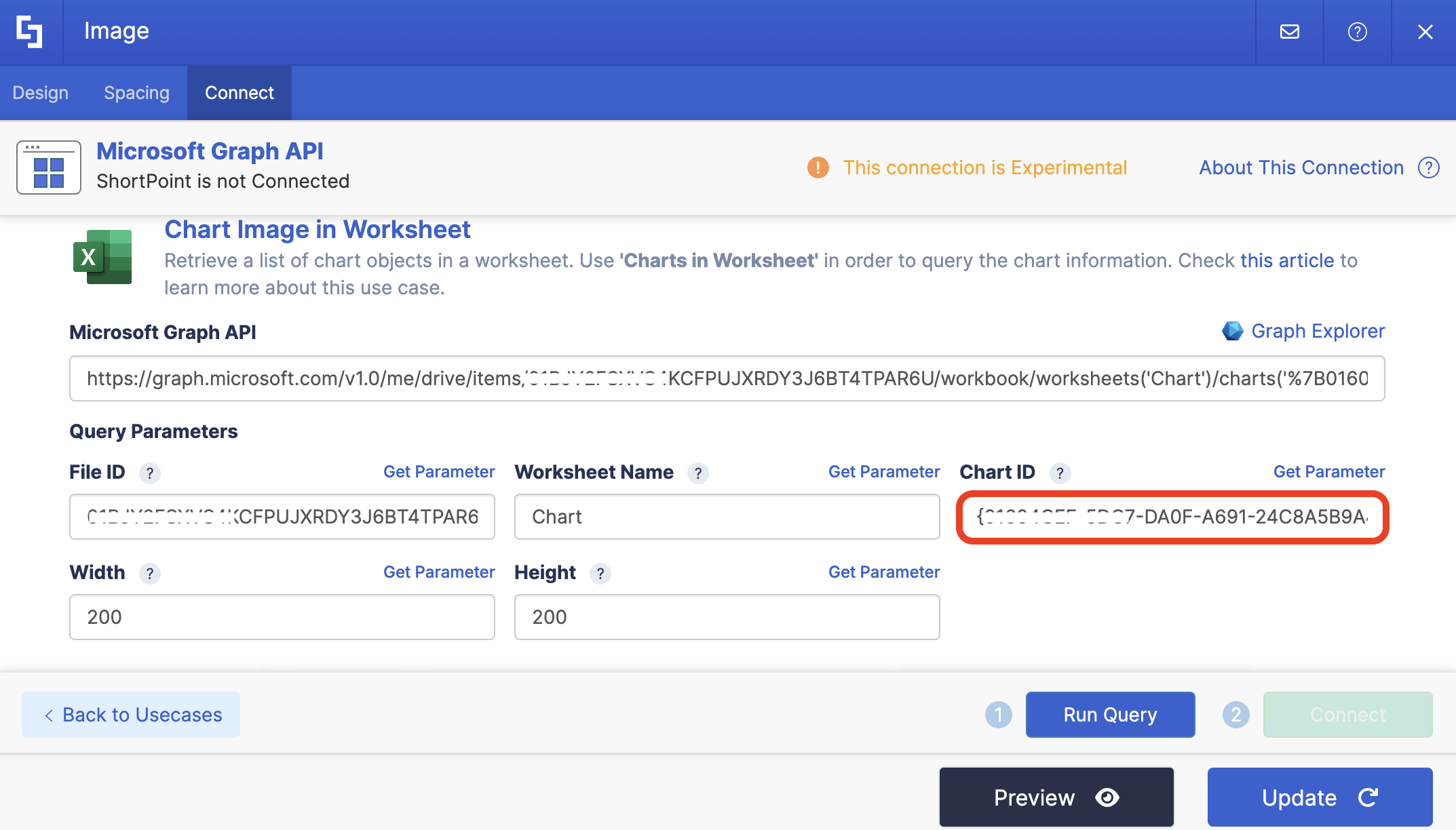
Task: Show help tooltip for File ID
Action: (x=150, y=473)
